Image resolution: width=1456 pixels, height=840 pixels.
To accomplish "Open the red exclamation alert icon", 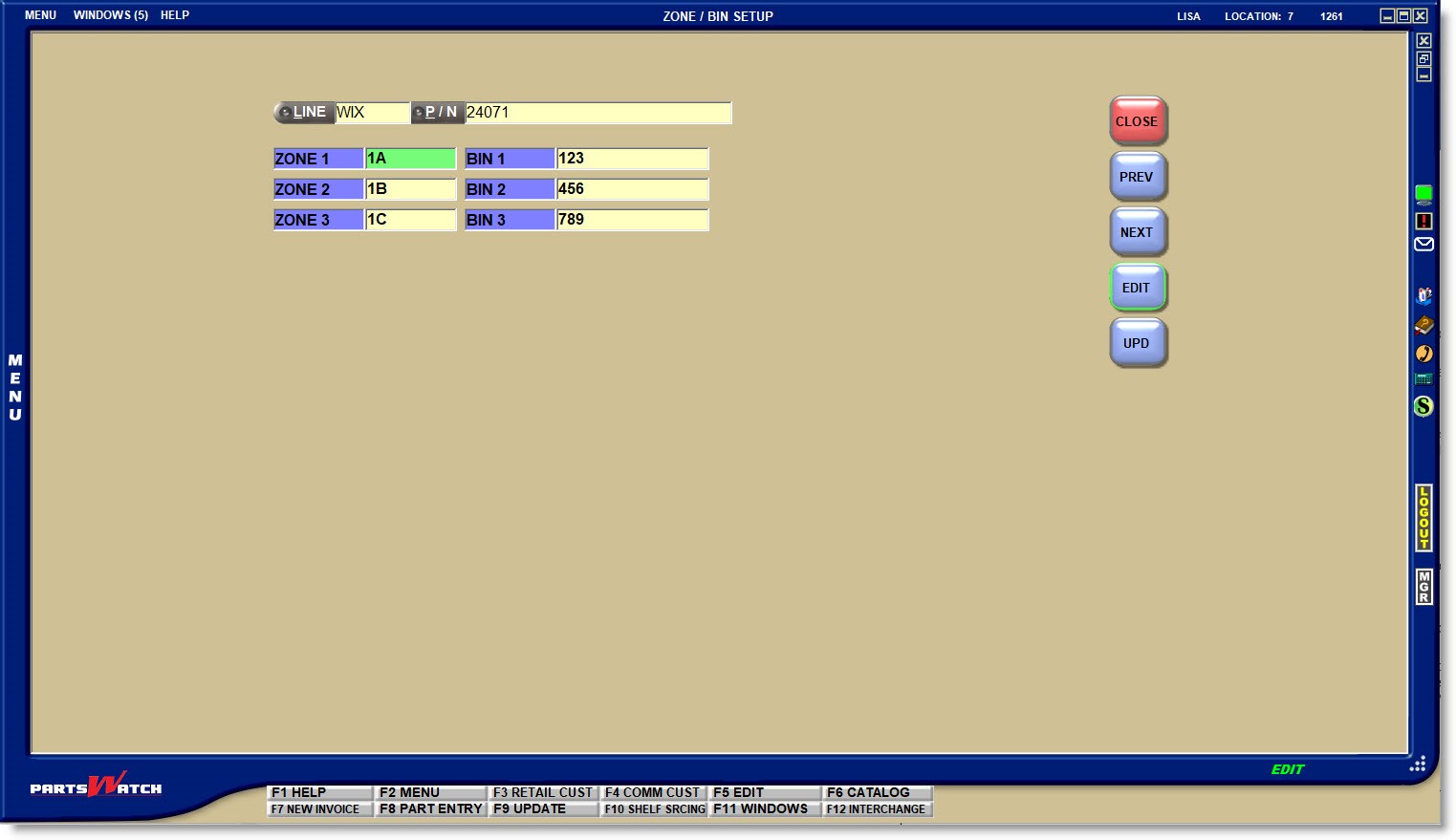I will [x=1423, y=221].
